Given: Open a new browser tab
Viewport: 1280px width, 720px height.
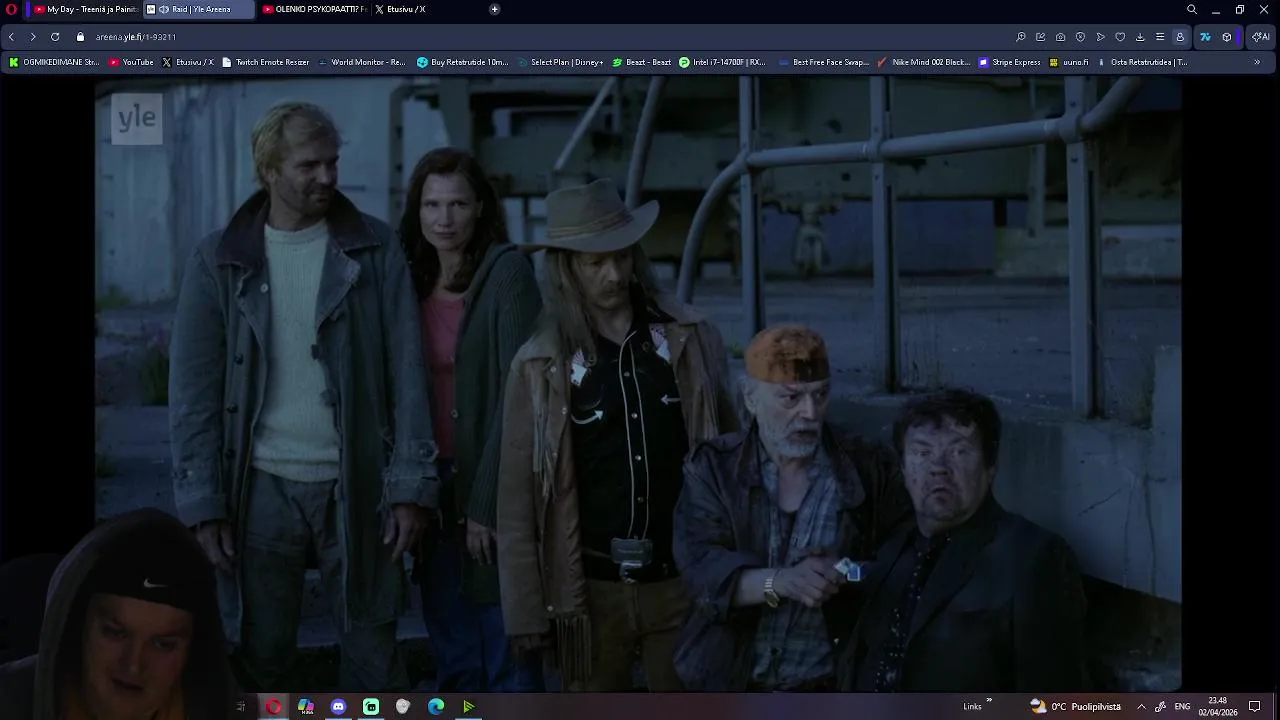Looking at the screenshot, I should click(494, 10).
